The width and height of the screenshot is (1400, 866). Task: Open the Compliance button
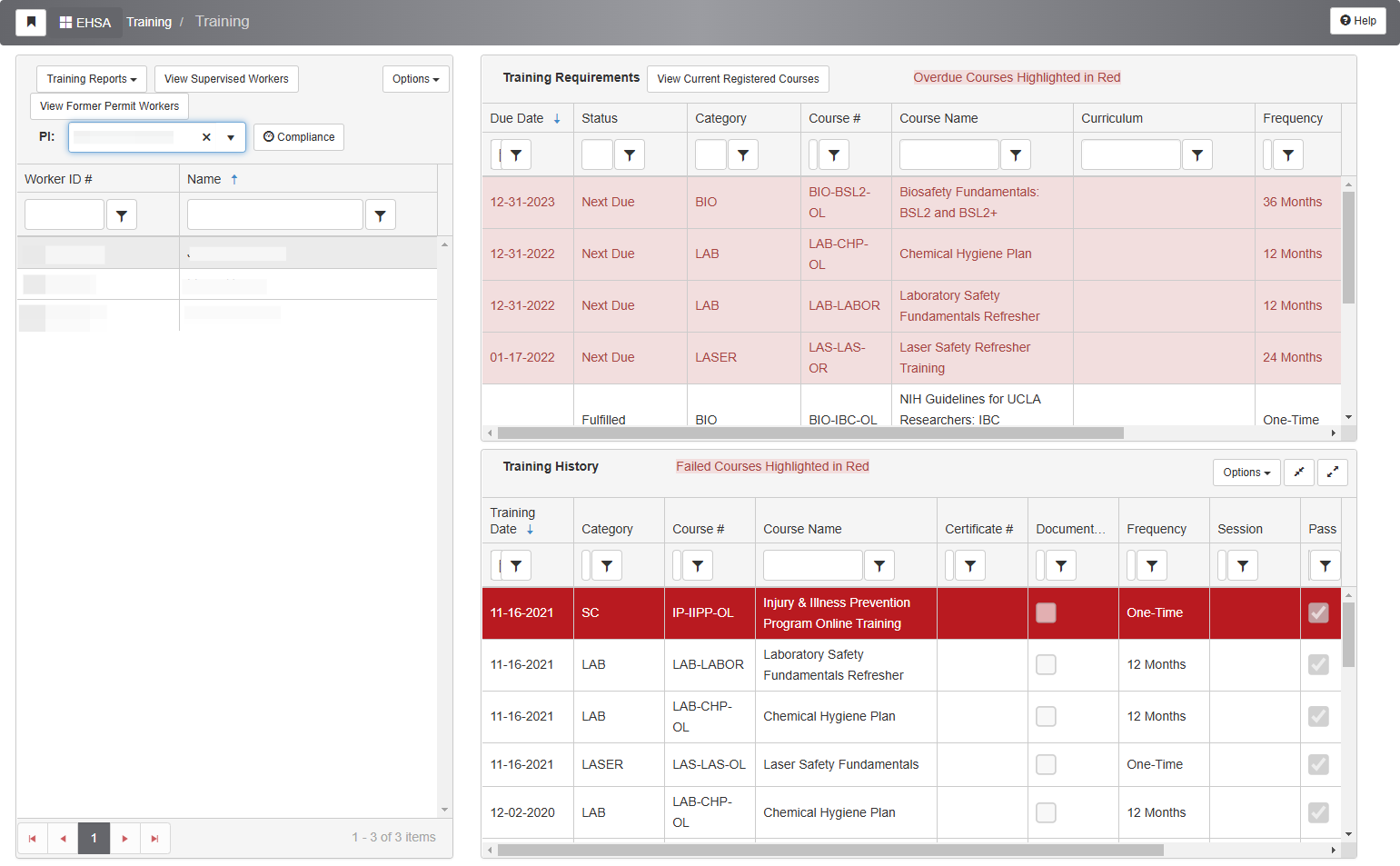coord(299,137)
